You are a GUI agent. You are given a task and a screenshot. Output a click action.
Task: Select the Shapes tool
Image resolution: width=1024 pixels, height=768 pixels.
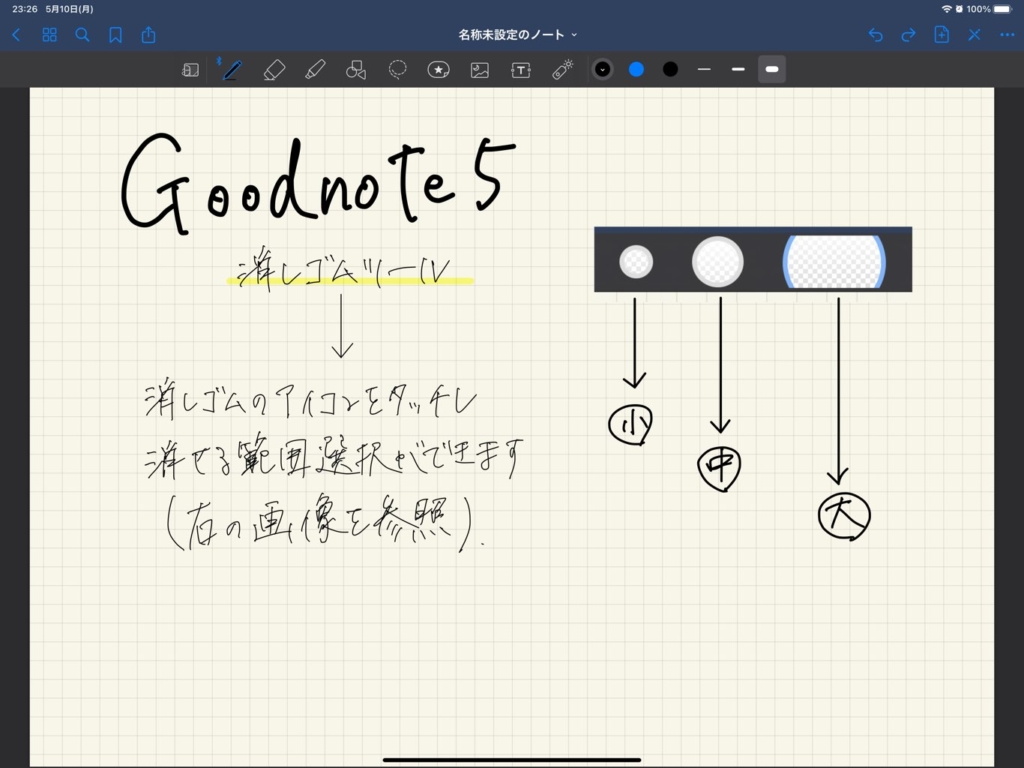click(x=356, y=69)
